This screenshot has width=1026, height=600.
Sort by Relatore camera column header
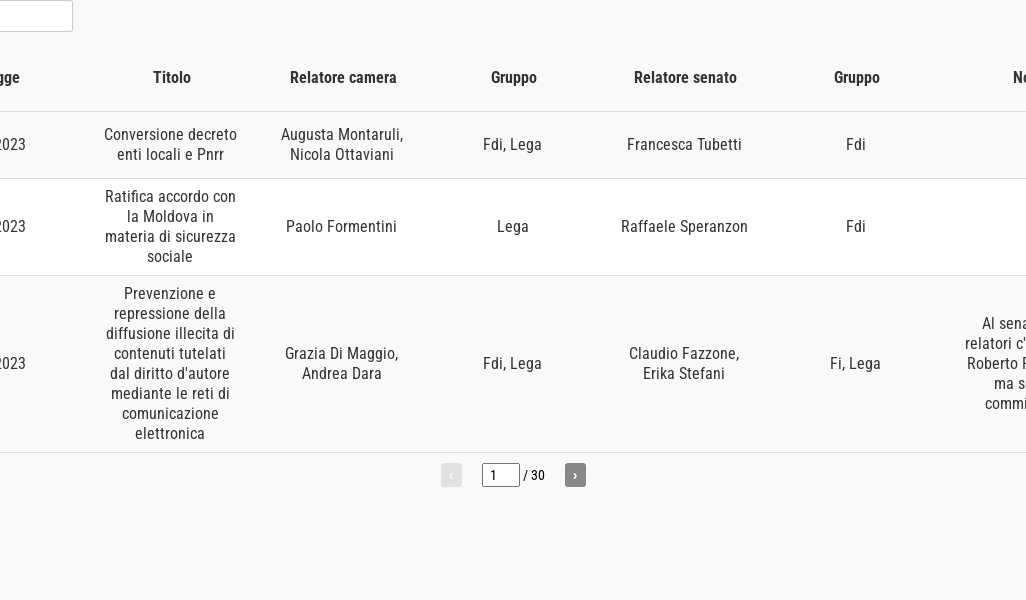[x=343, y=77]
